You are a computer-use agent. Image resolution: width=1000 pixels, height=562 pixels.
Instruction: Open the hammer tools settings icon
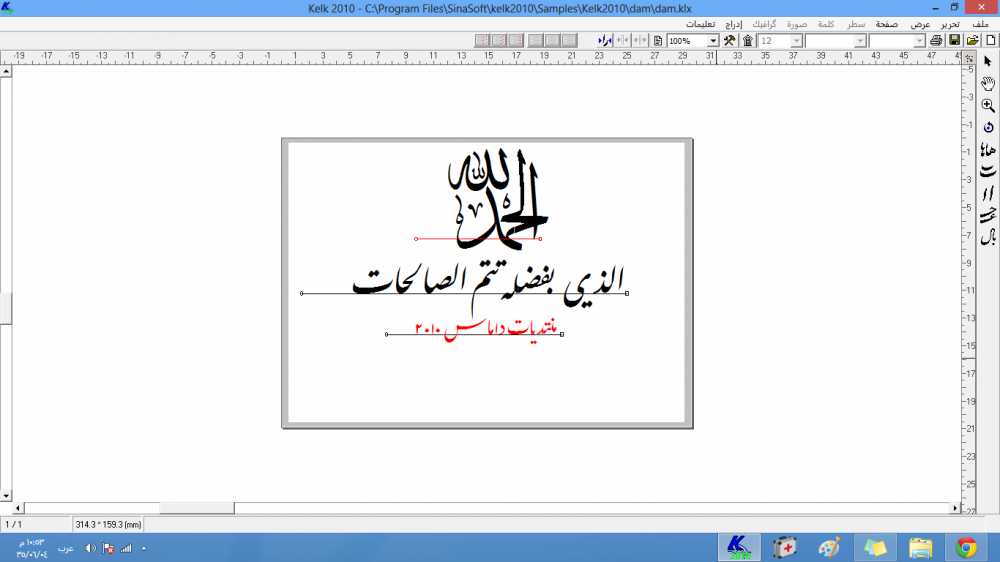point(729,40)
